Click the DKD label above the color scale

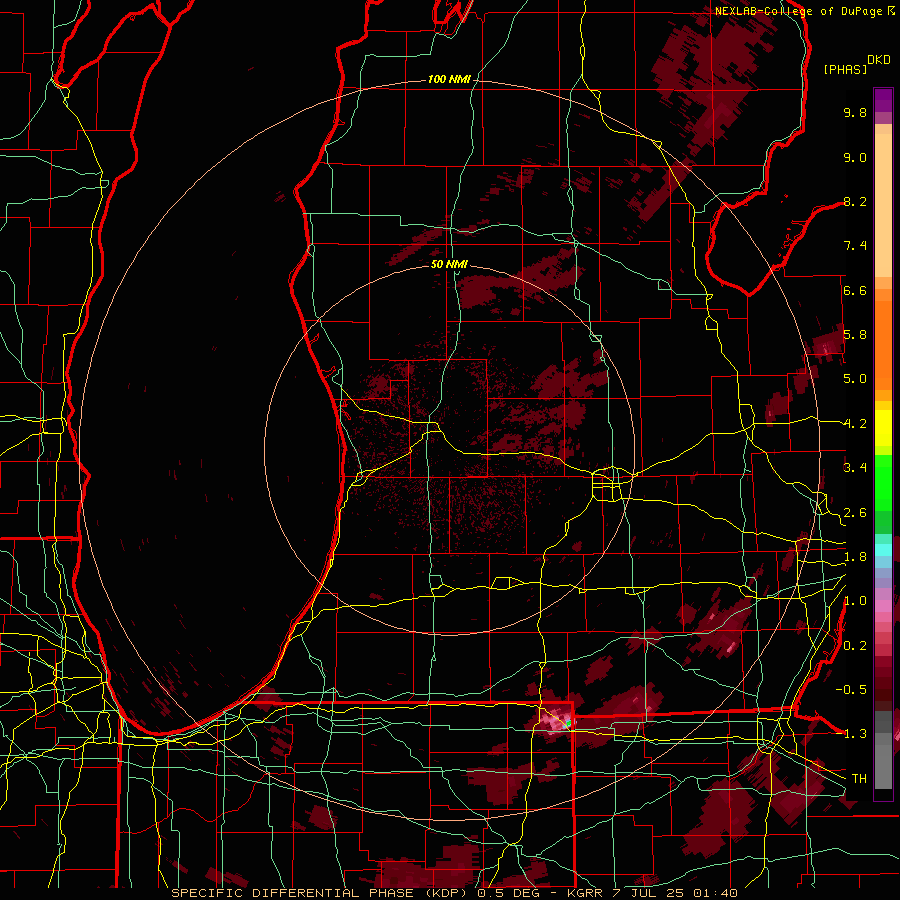tap(879, 60)
